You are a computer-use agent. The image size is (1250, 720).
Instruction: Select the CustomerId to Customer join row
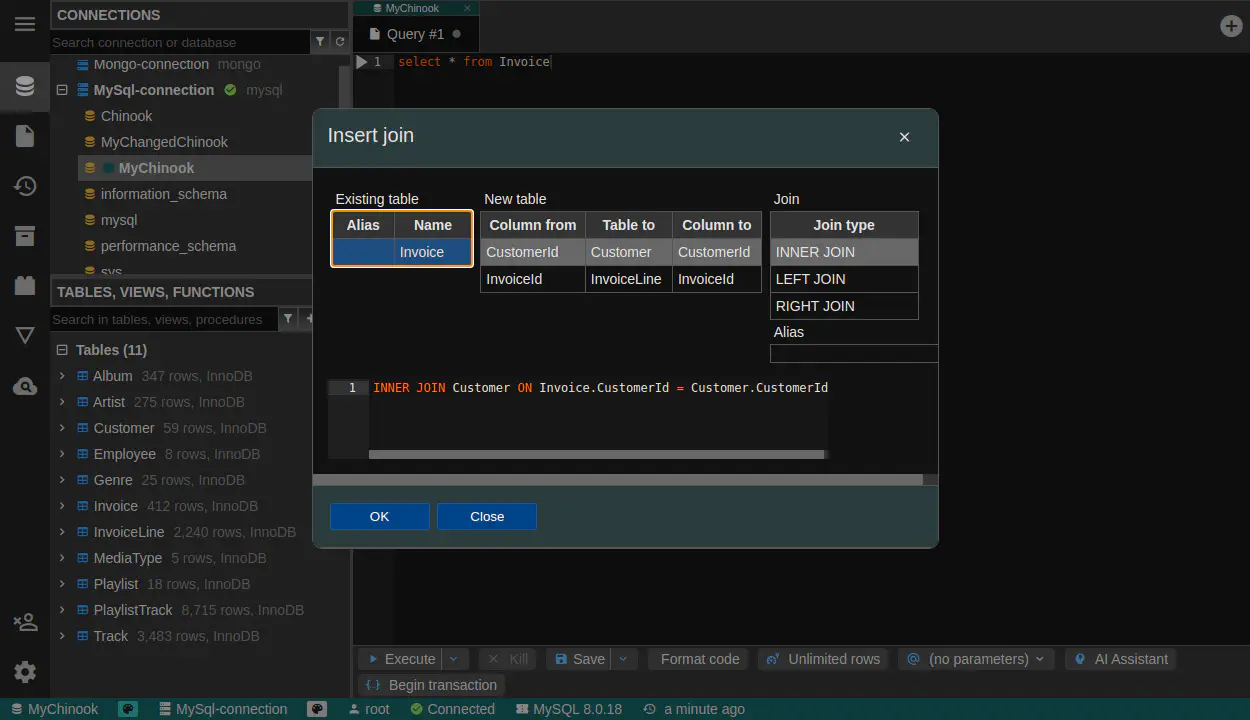coord(621,252)
